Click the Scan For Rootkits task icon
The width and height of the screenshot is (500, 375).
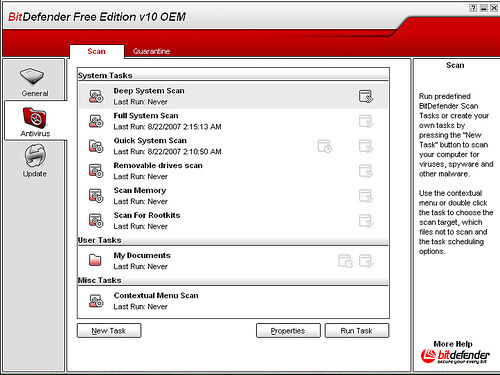point(96,220)
